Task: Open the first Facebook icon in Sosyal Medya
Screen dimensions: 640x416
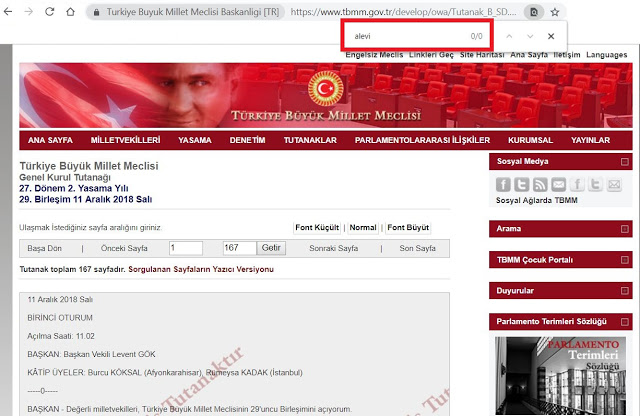Action: click(503, 185)
